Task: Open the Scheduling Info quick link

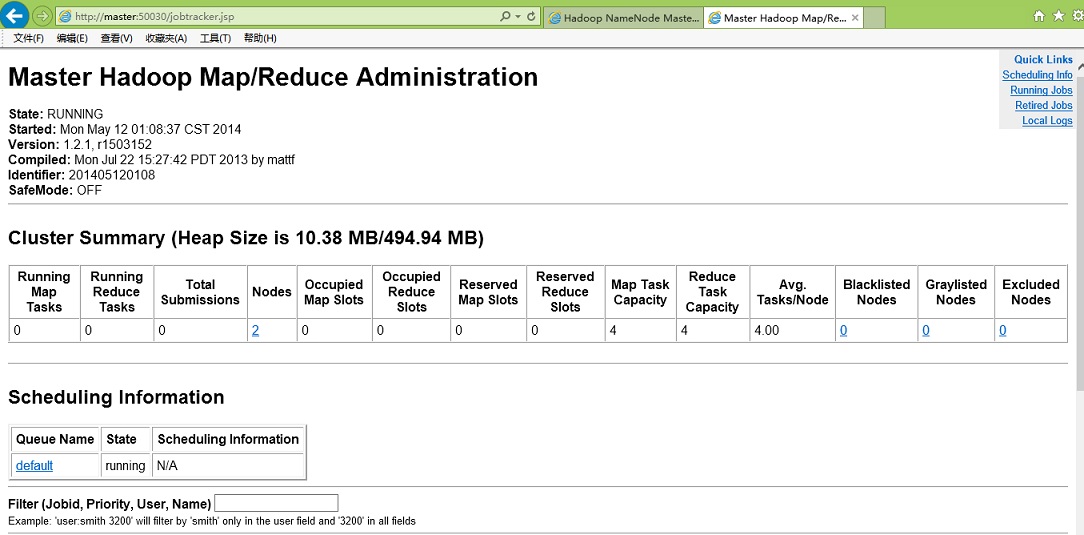Action: (1037, 75)
